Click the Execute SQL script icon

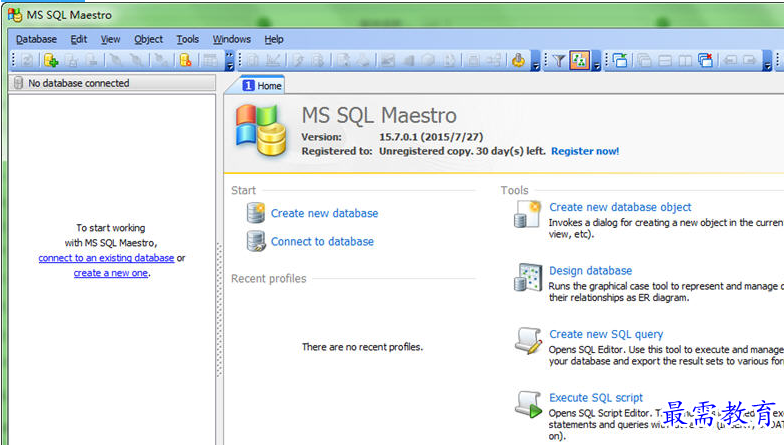click(x=528, y=404)
